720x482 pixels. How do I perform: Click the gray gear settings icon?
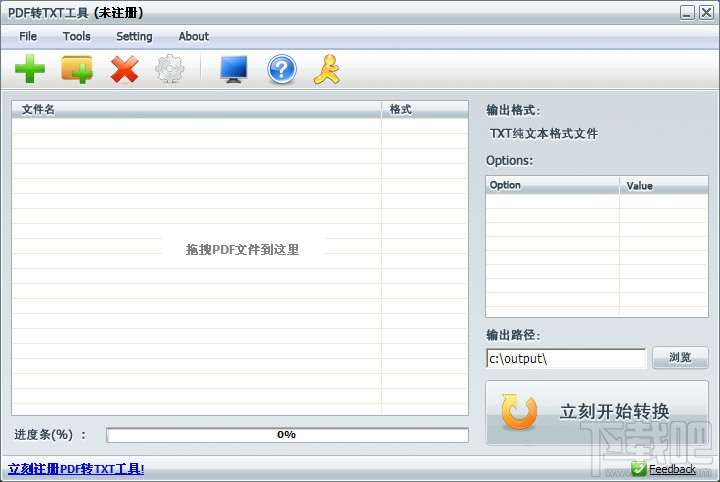point(170,69)
